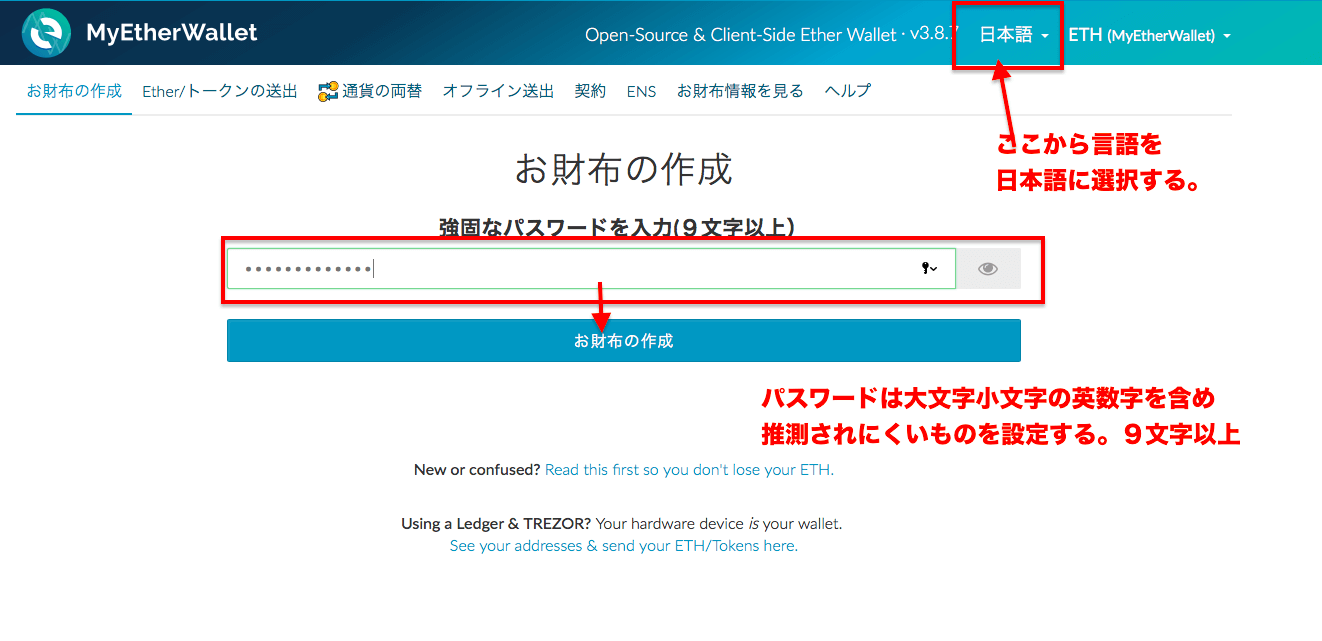Viewport: 1322px width, 641px height.
Task: Open the ETH (MyEtherWallet) network dropdown
Action: click(x=1149, y=35)
